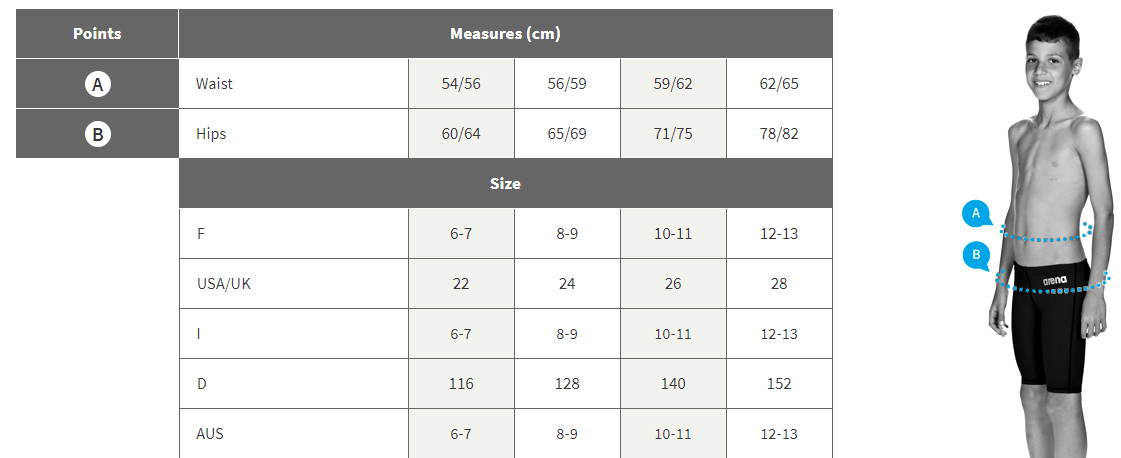Click the B marker in the table
1121x458 pixels.
point(97,134)
